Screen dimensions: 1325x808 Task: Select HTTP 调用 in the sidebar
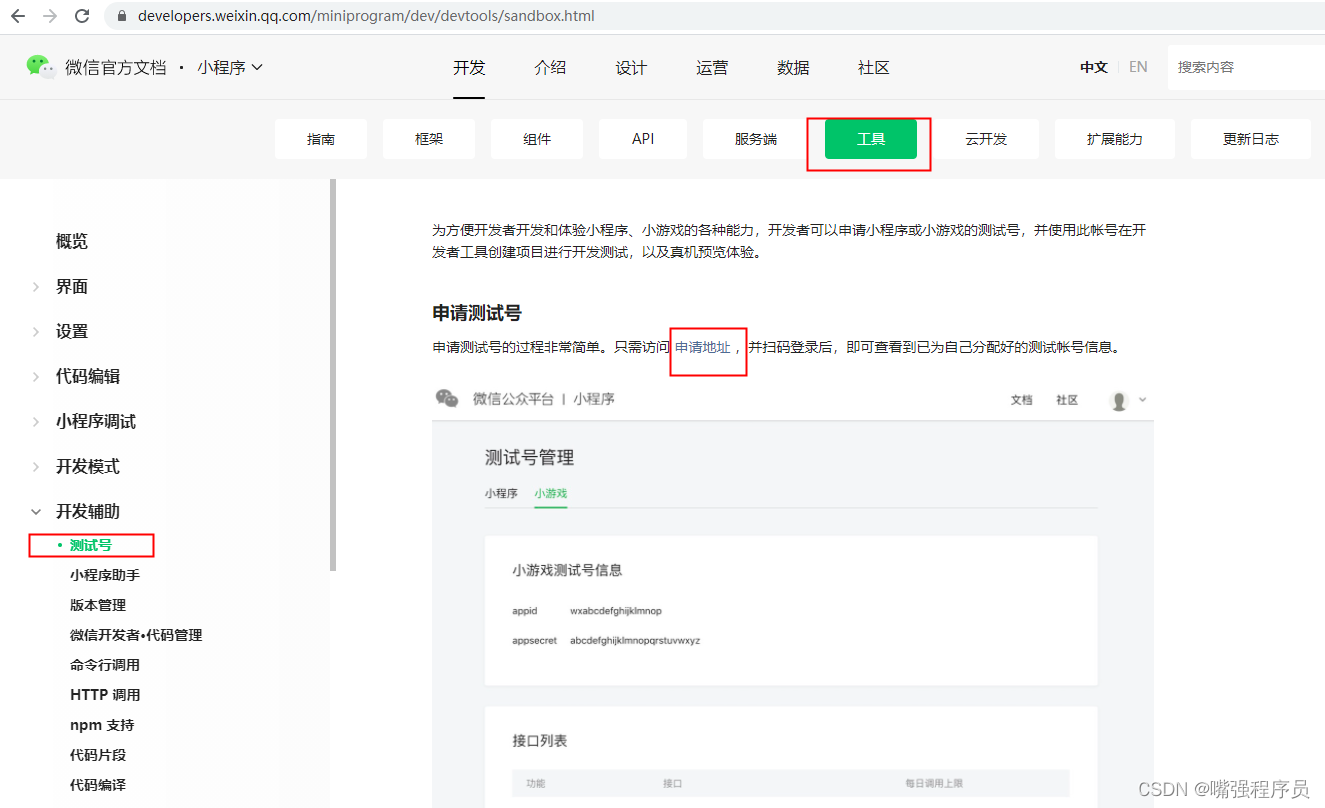105,695
